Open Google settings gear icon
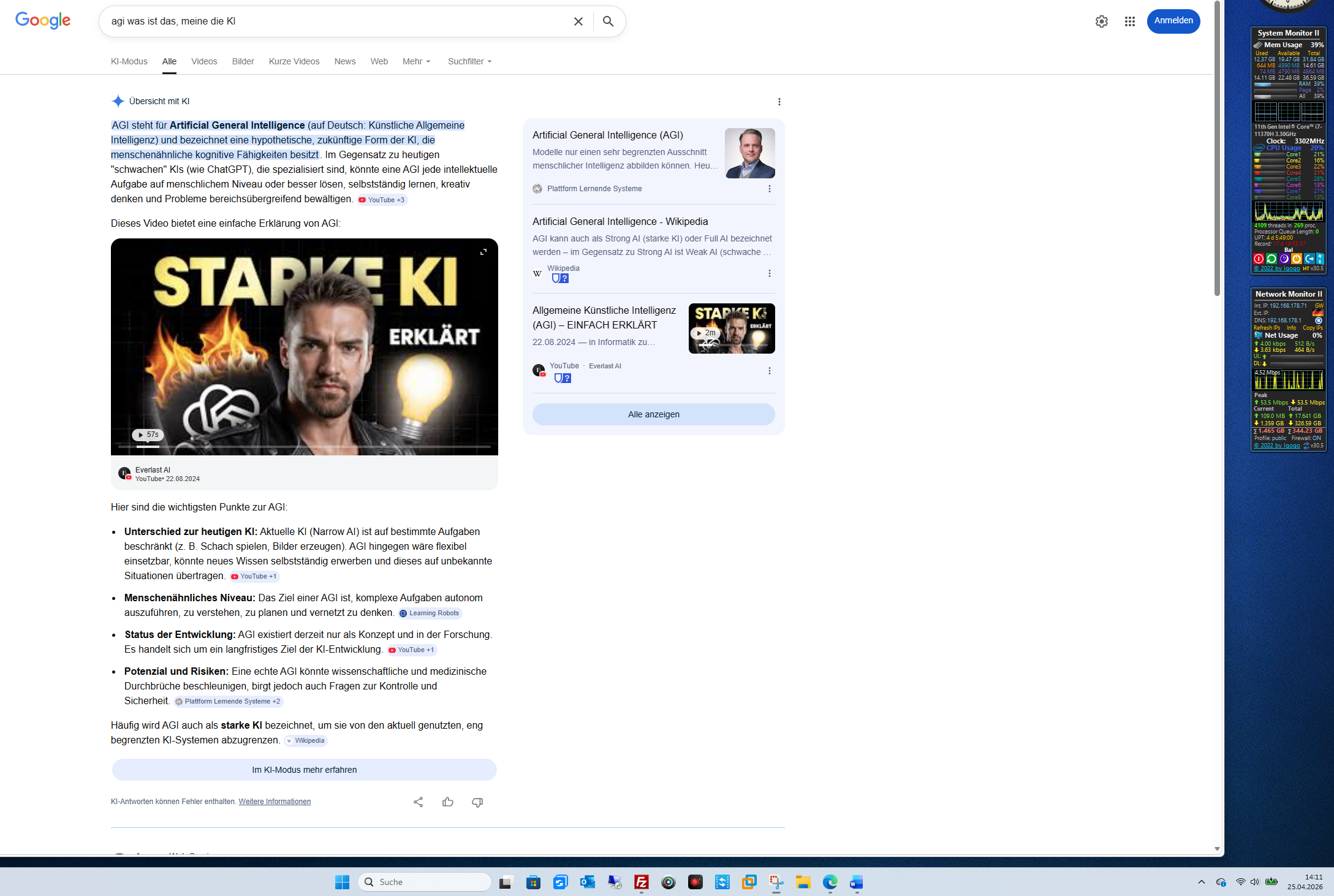Image resolution: width=1334 pixels, height=896 pixels. point(1101,21)
